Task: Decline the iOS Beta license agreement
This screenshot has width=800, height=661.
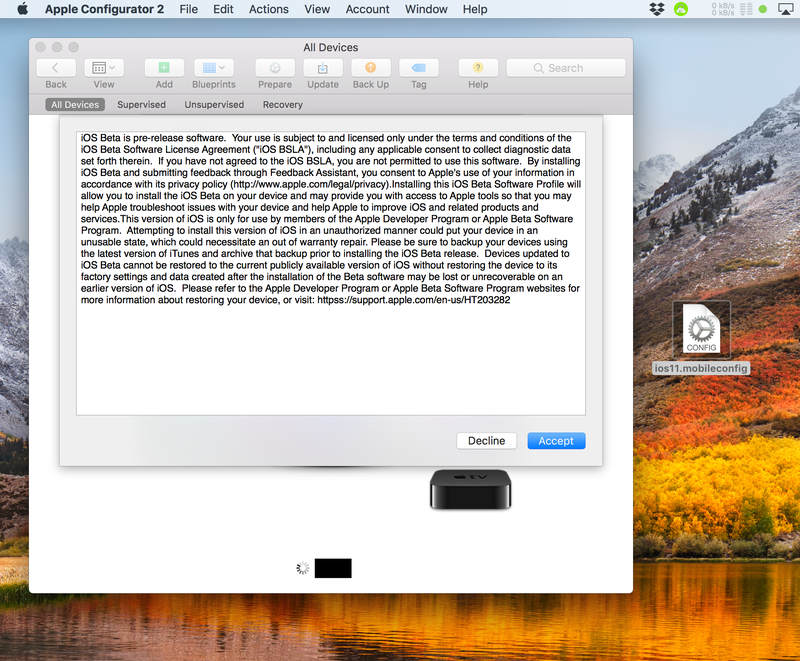Action: coord(487,441)
